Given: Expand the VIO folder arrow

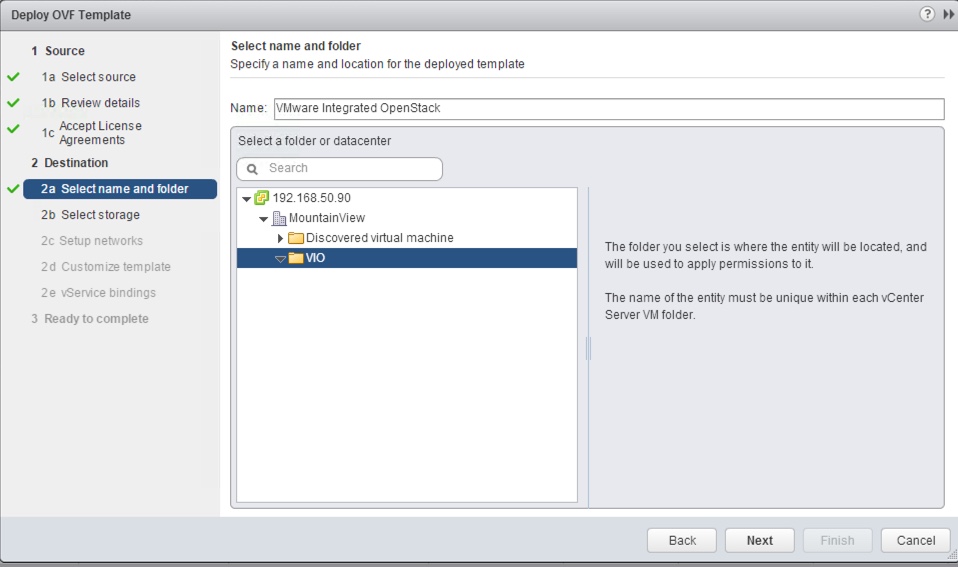Looking at the screenshot, I should (x=281, y=259).
